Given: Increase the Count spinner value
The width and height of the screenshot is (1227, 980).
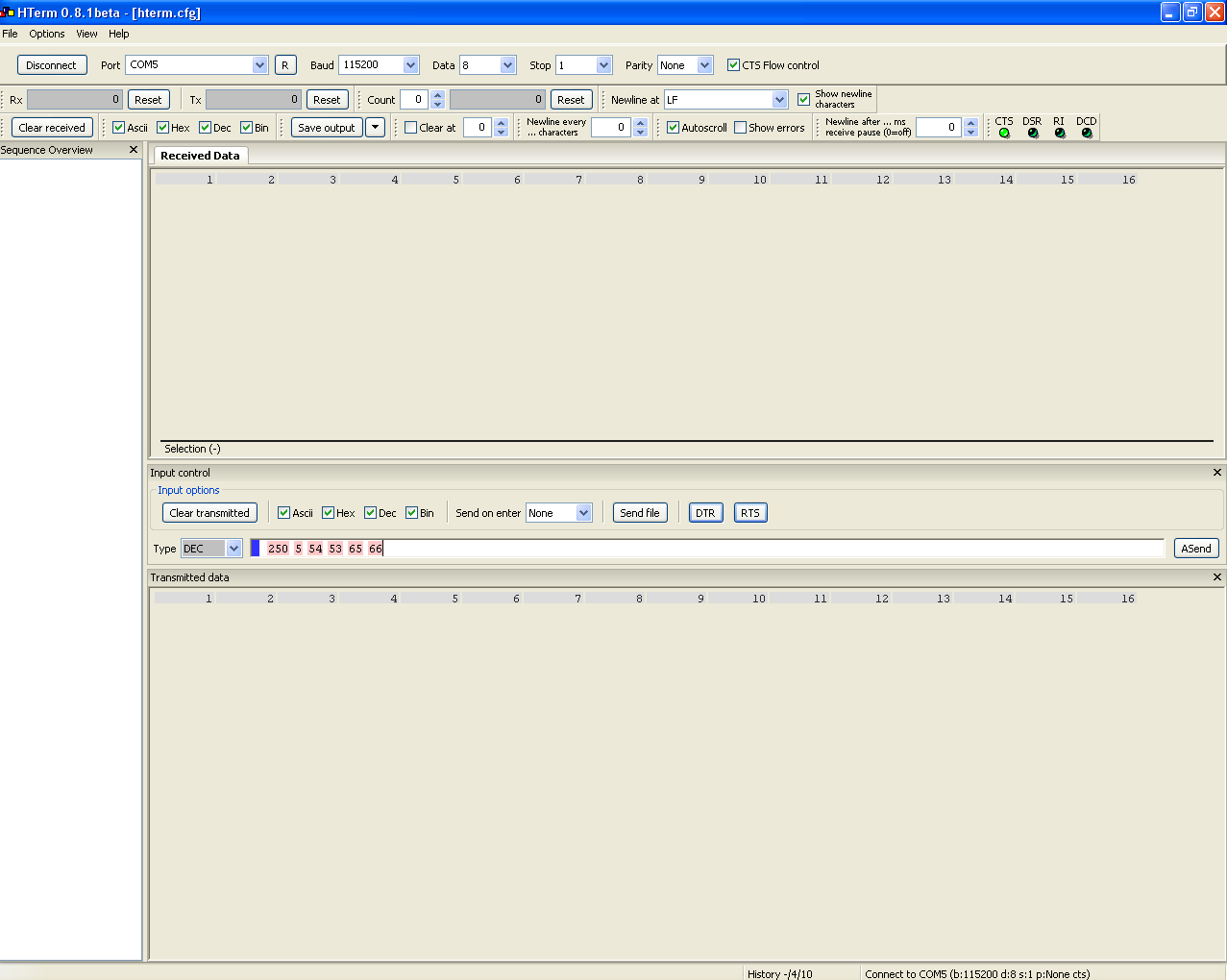Looking at the screenshot, I should 438,95.
